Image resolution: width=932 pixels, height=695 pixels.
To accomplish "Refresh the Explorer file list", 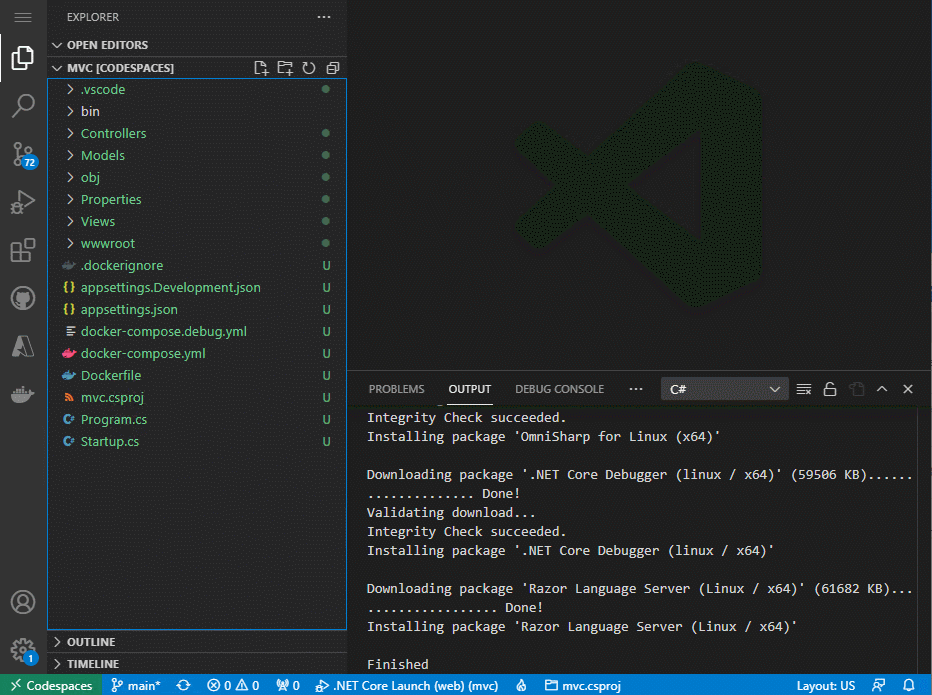I will click(x=308, y=68).
